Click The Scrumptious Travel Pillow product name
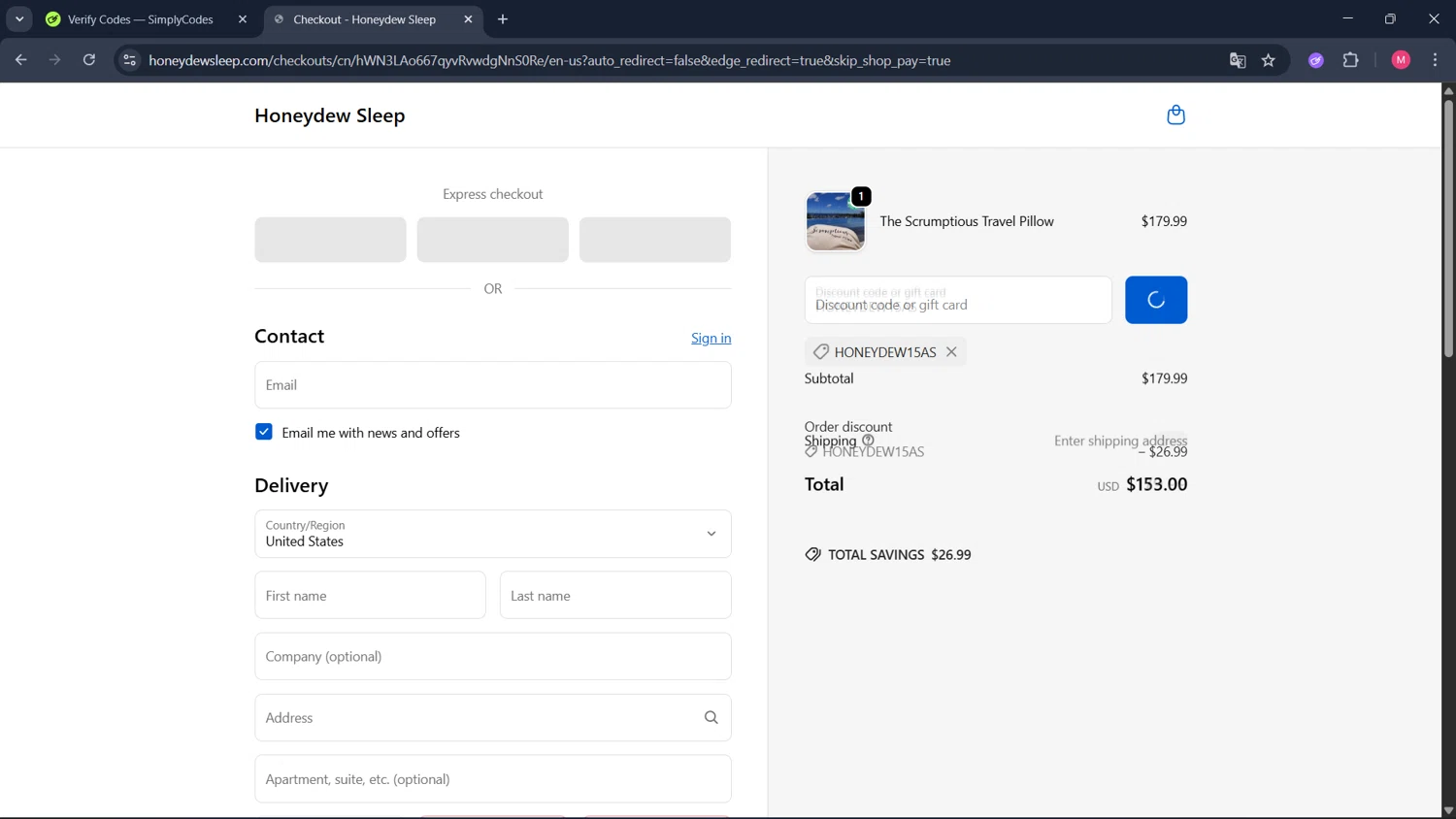The height and width of the screenshot is (819, 1456). coord(967,221)
